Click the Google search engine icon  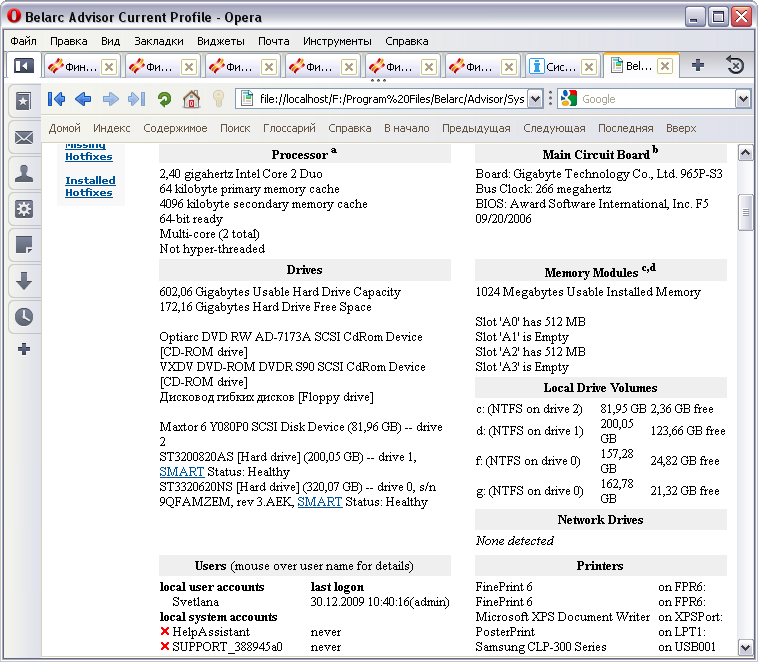click(568, 99)
